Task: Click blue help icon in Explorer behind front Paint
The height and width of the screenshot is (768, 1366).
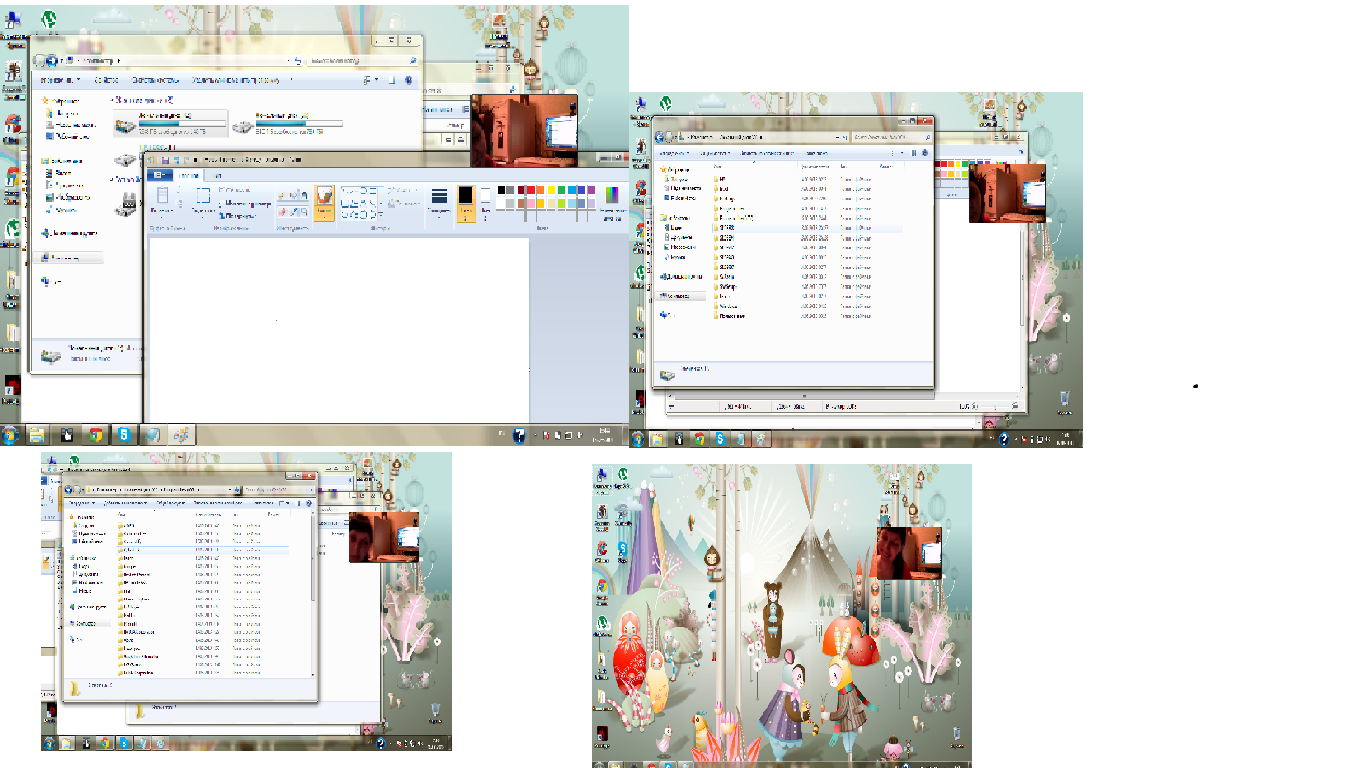Action: pos(409,80)
